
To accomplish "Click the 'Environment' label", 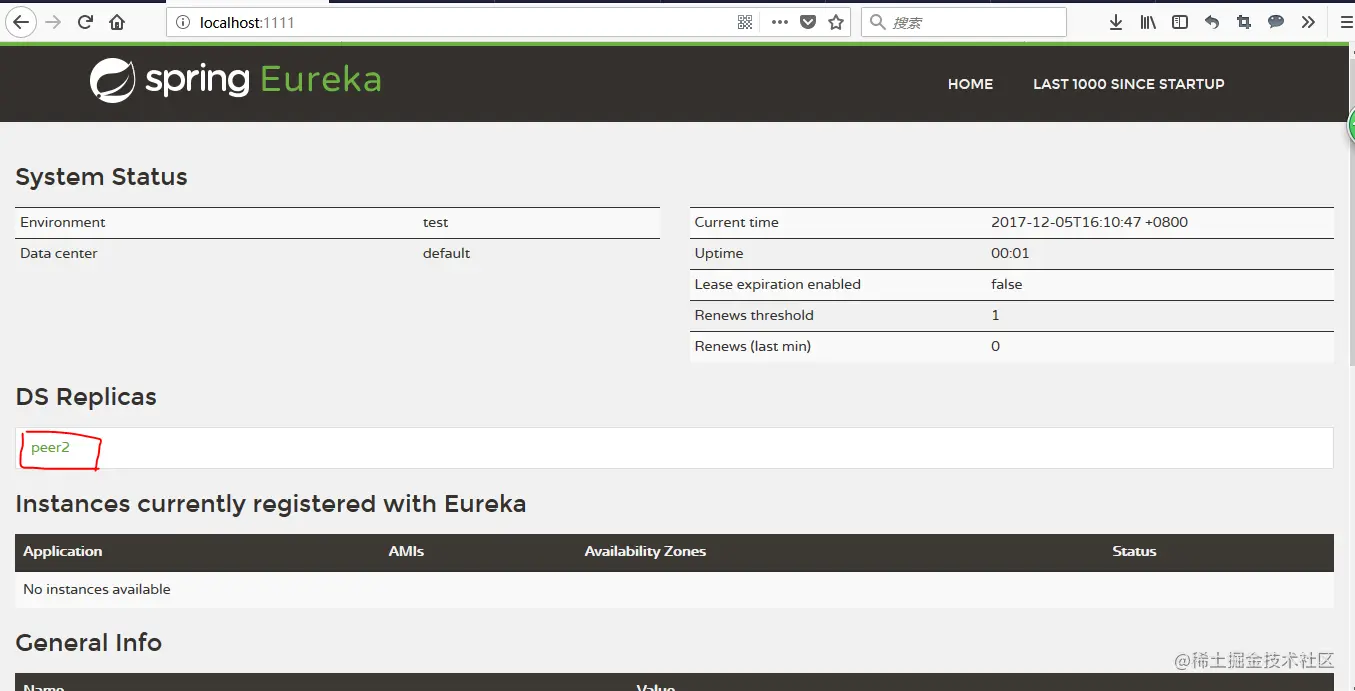I will [x=63, y=222].
